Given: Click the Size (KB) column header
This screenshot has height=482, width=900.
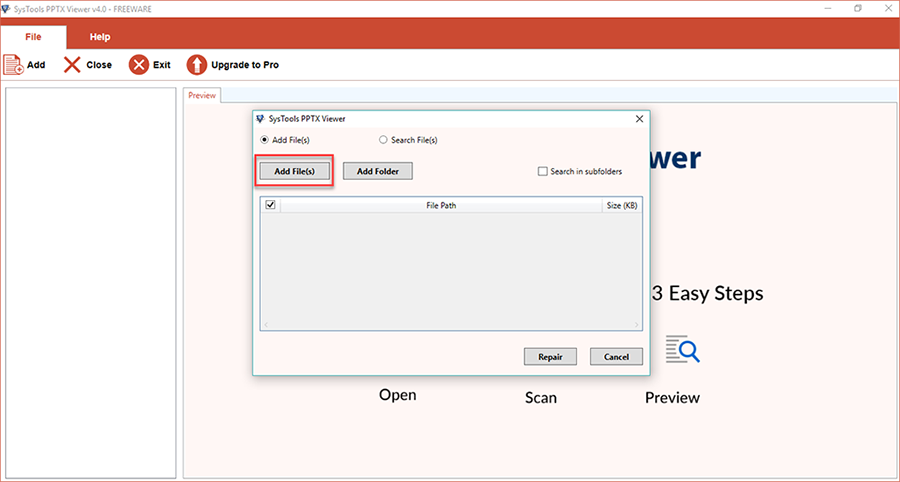Looking at the screenshot, I should point(622,205).
